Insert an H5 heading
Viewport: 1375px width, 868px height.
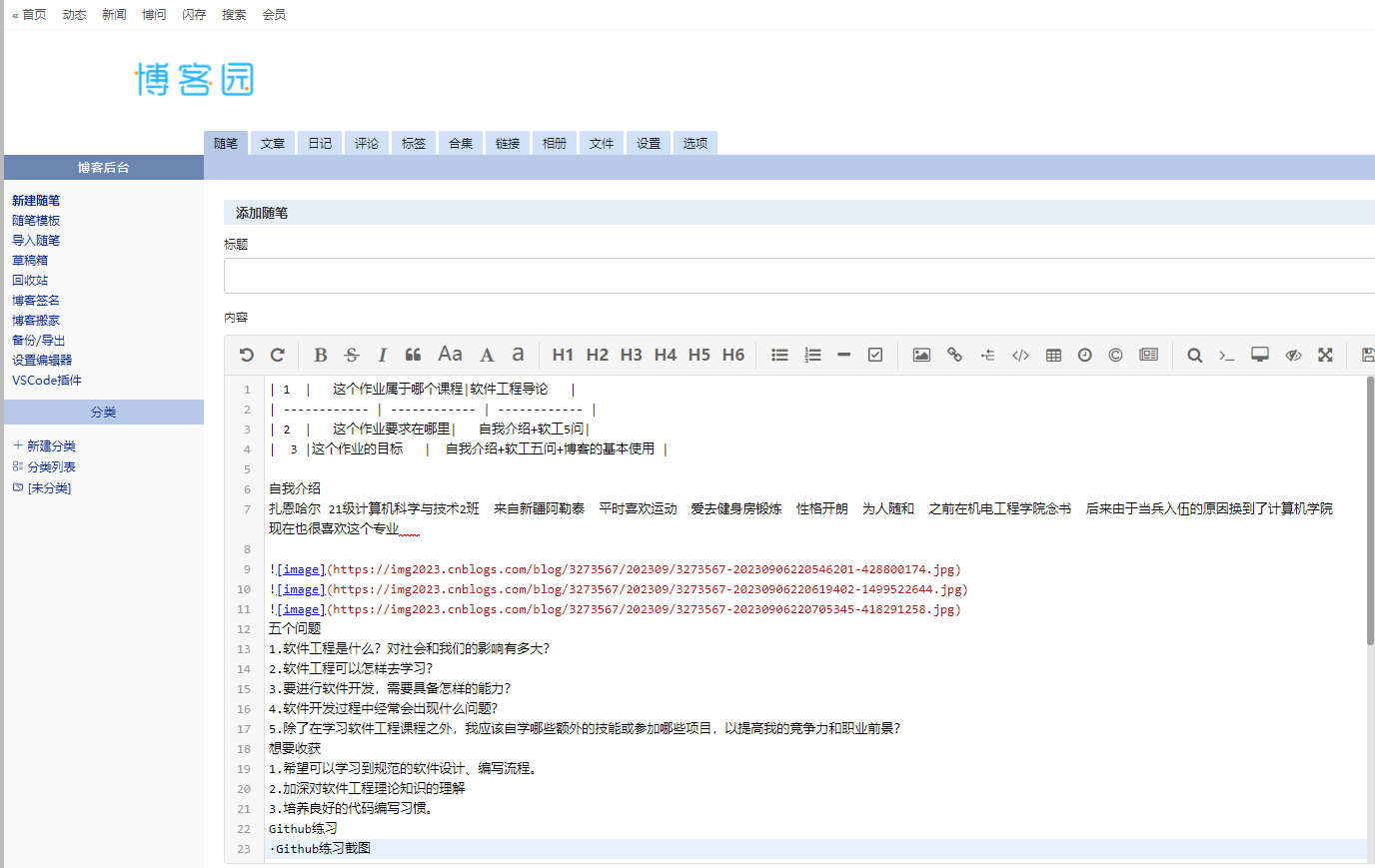(x=698, y=355)
